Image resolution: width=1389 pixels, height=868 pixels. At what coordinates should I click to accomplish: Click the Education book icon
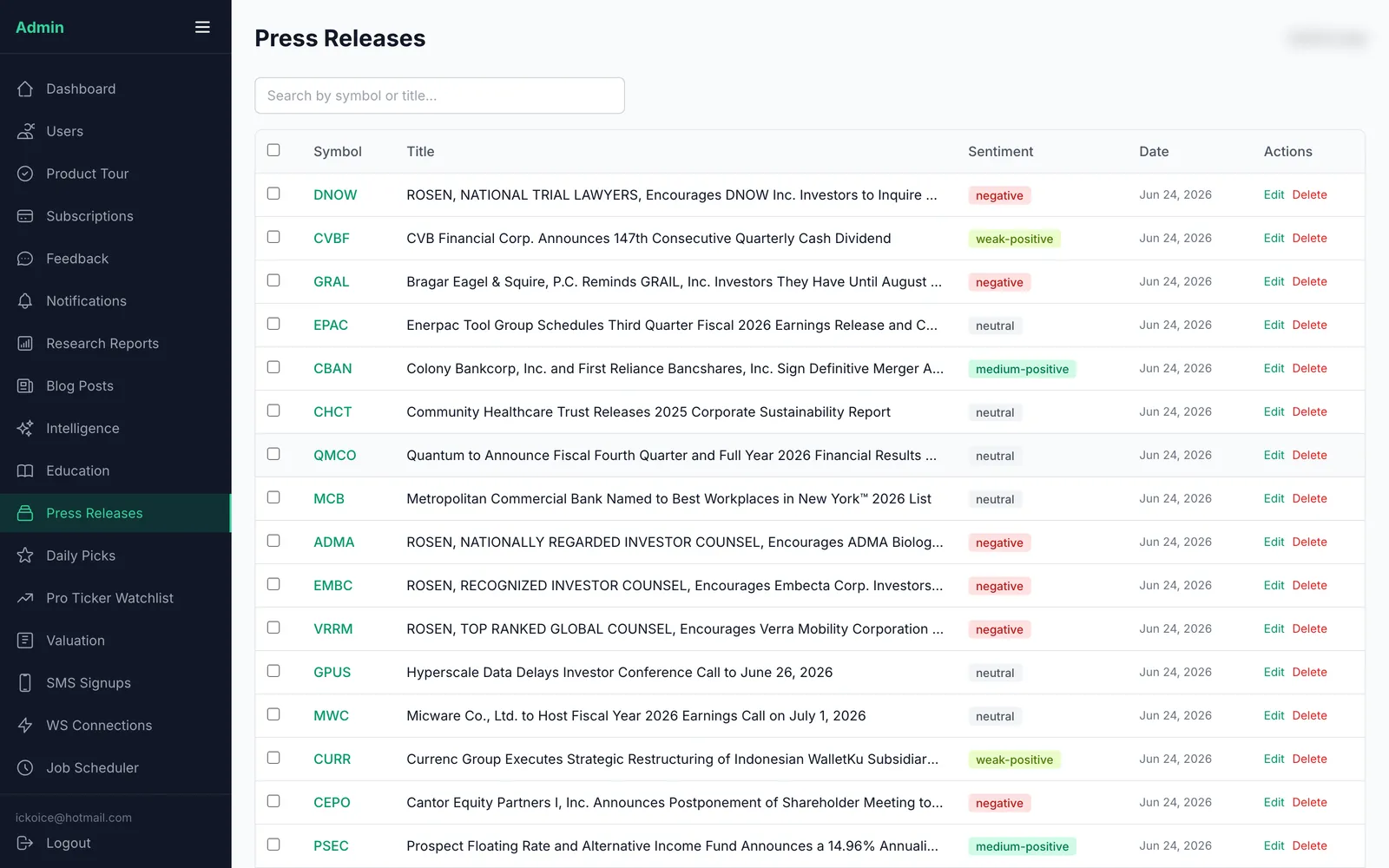point(25,470)
